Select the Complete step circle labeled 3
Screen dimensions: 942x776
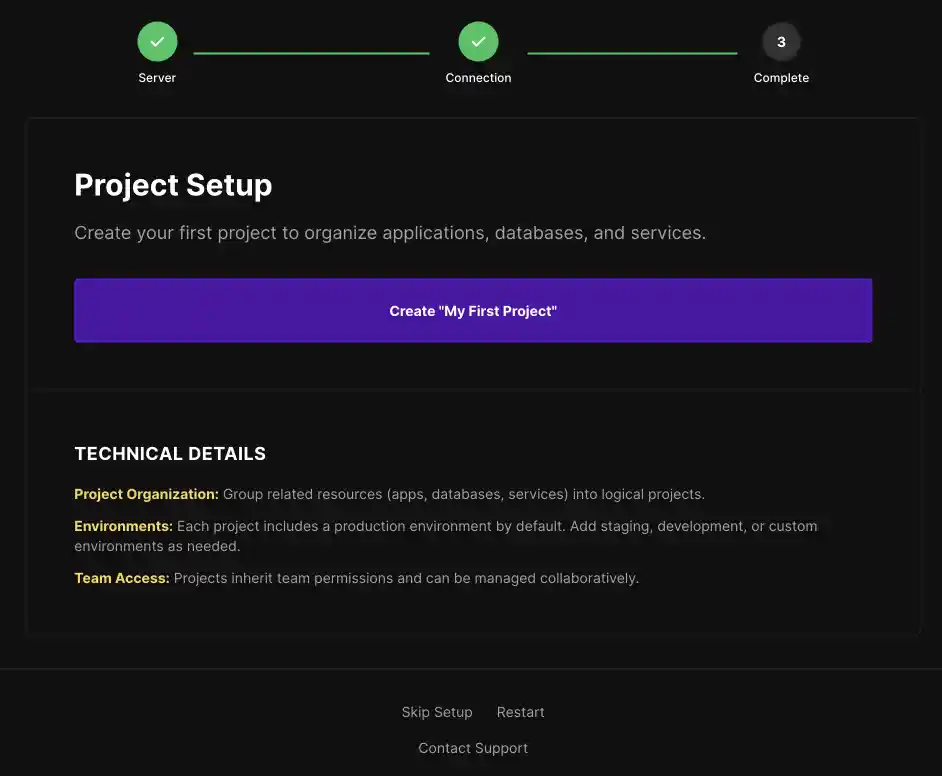(x=781, y=41)
